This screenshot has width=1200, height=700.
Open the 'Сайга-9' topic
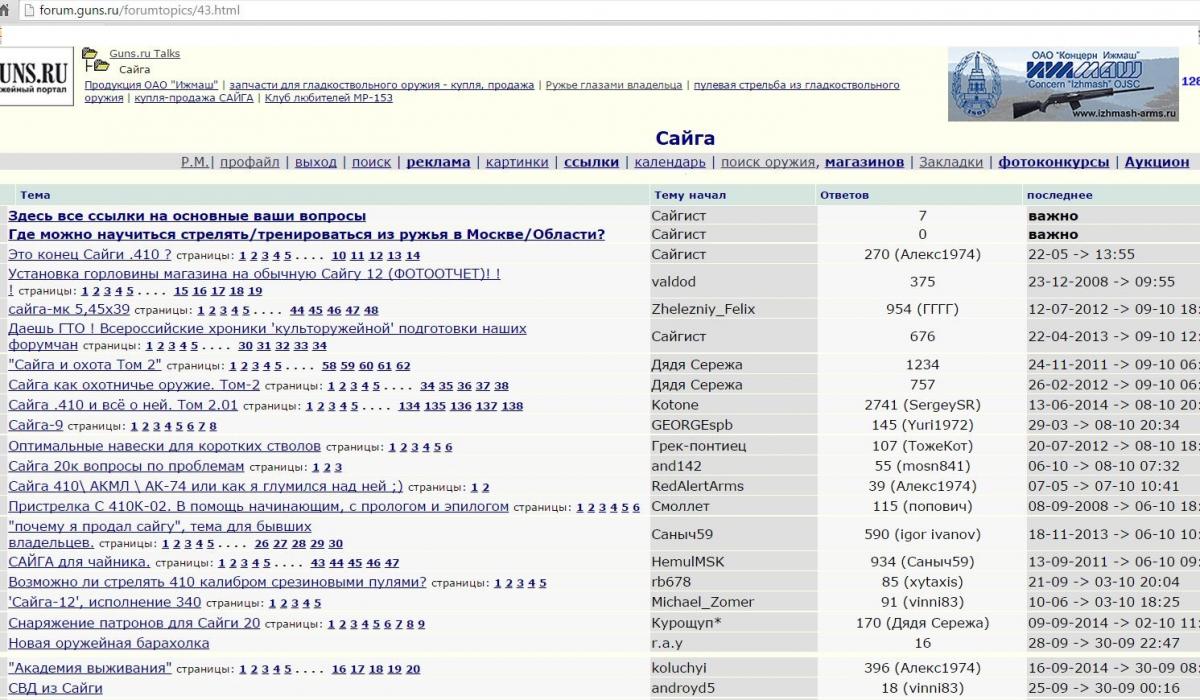[x=36, y=425]
